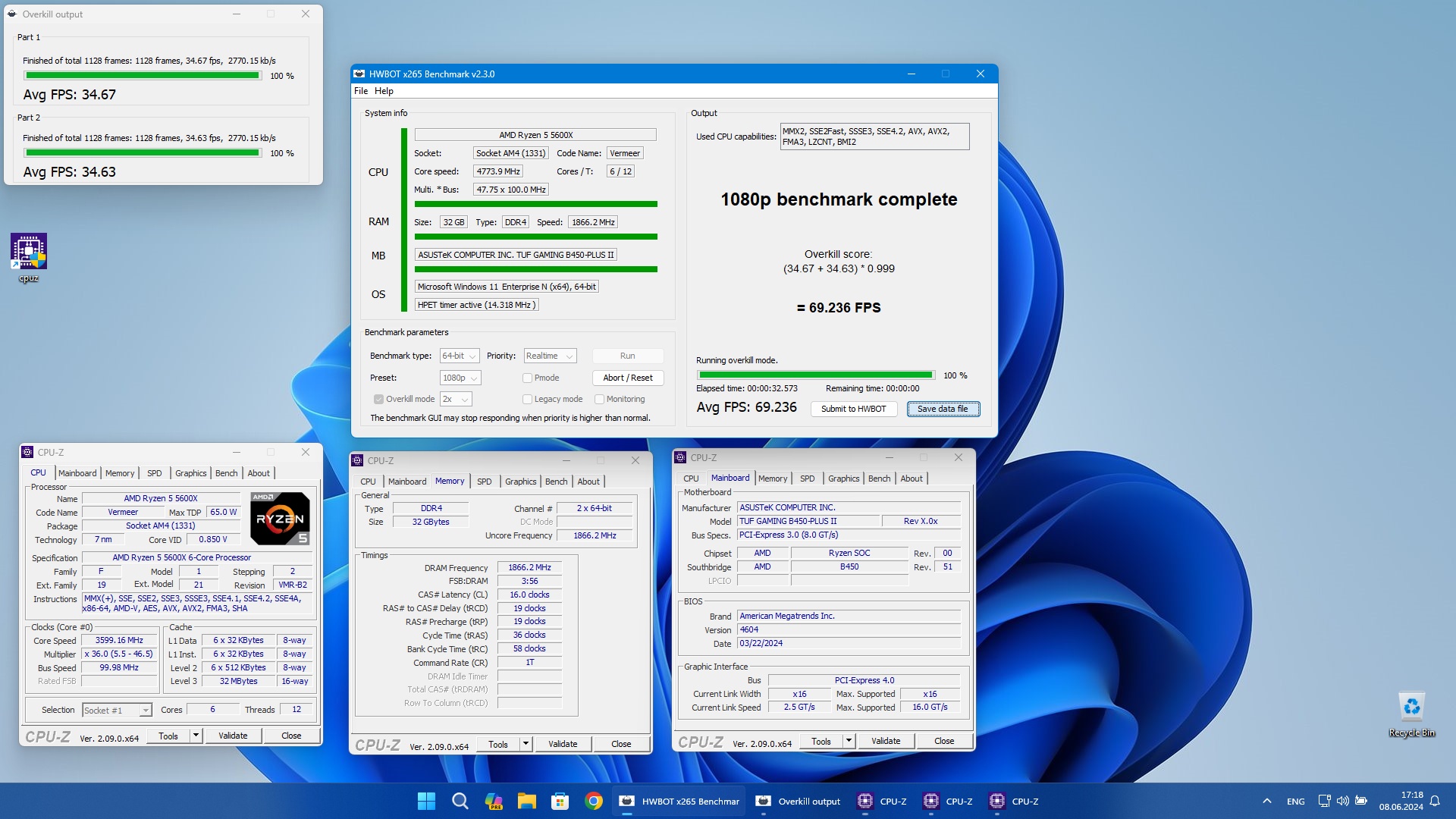Toggle the Pmode checkbox

point(527,378)
